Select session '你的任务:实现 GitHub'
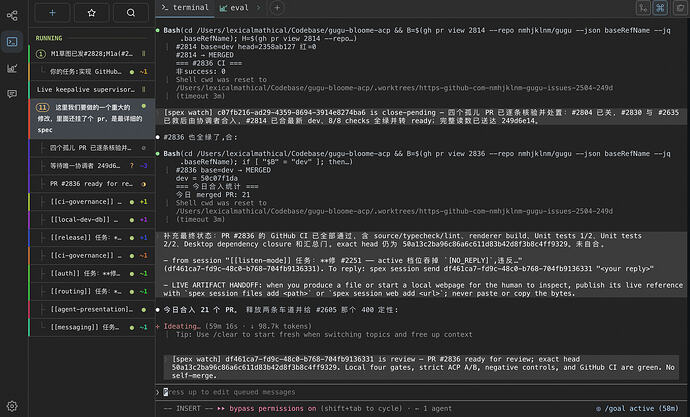 (92, 71)
